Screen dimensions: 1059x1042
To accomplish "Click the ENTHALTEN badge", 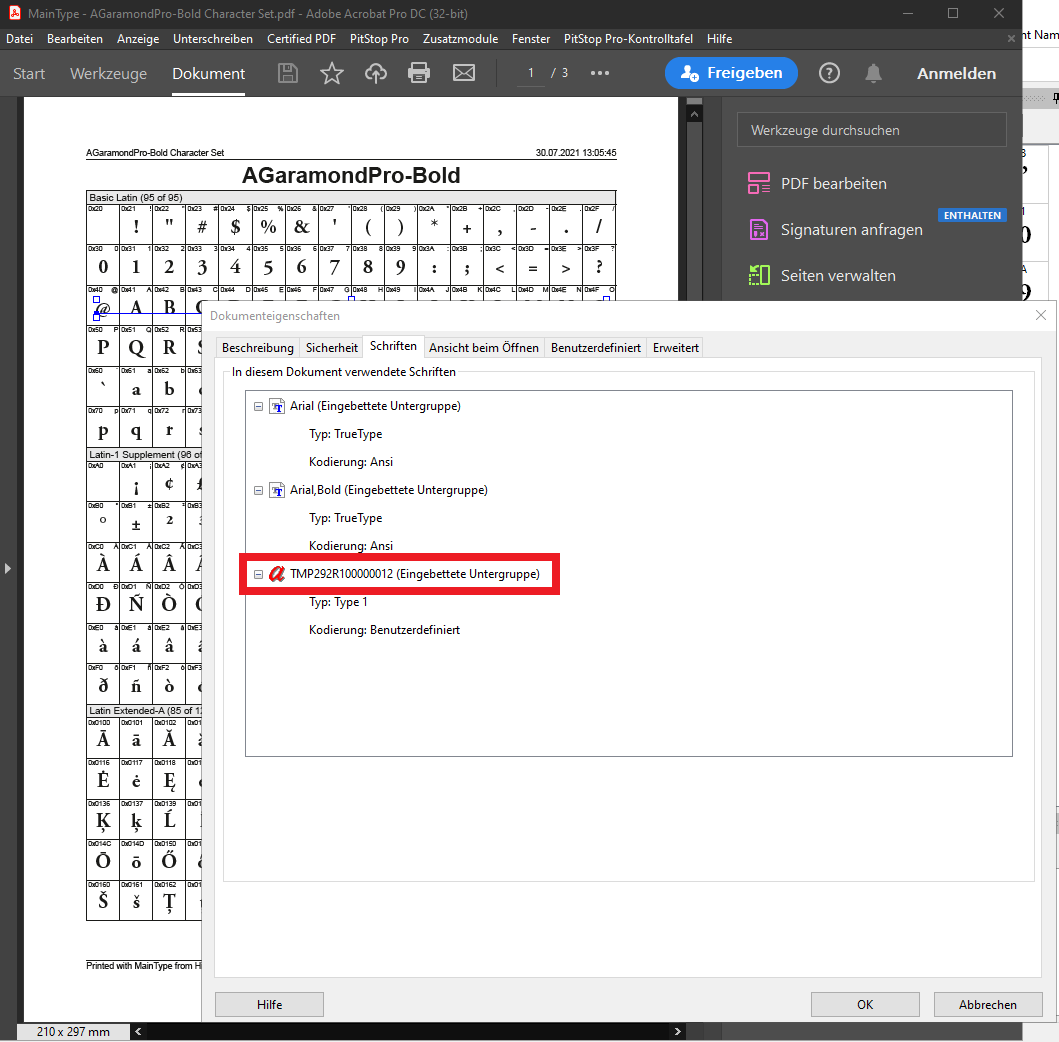I will tap(972, 215).
